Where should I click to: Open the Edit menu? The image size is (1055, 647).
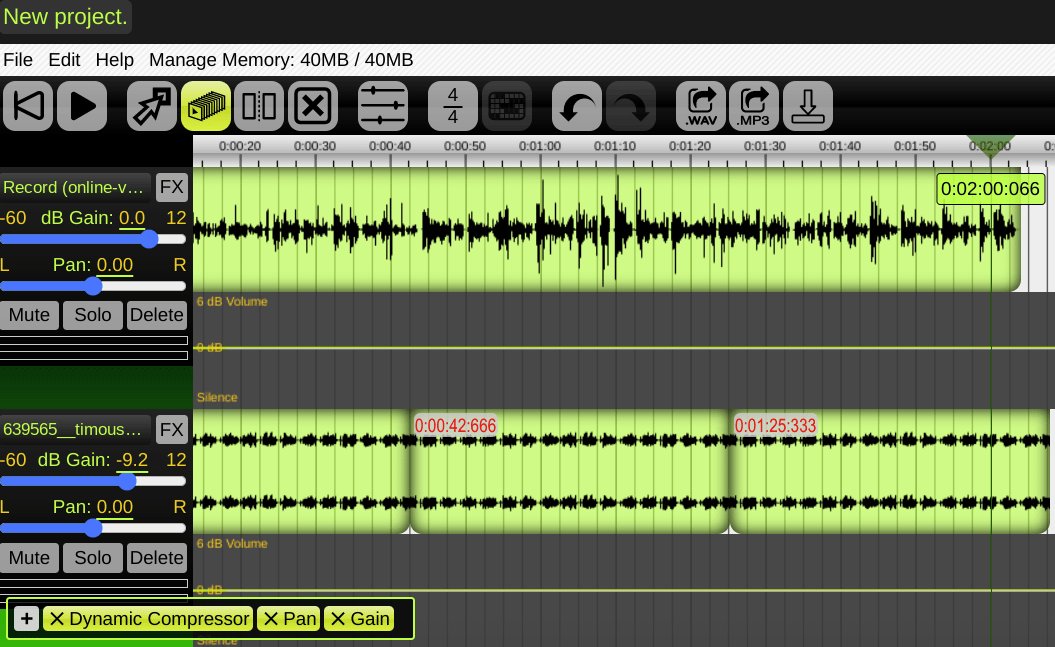(x=64, y=60)
